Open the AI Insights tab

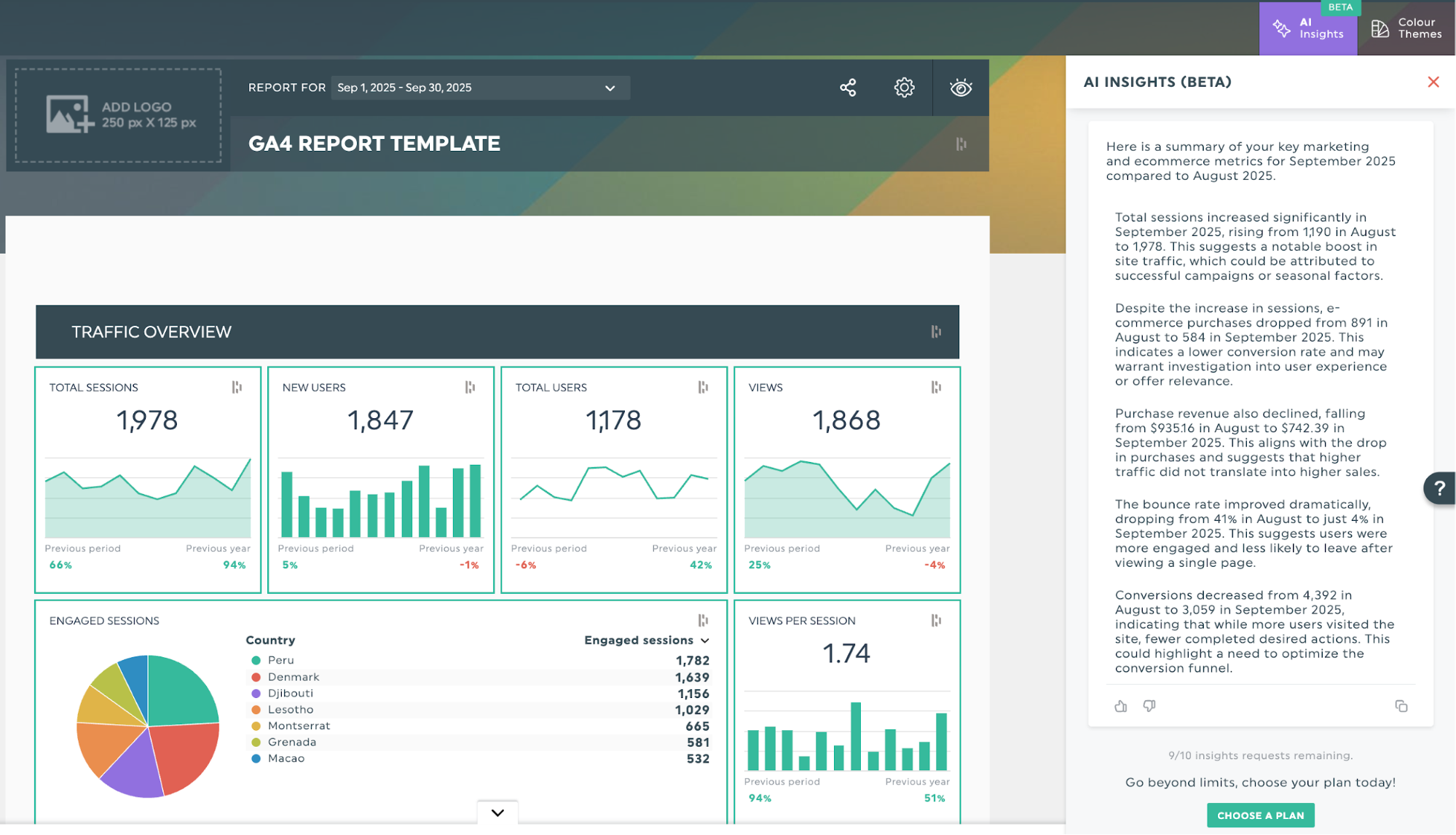pyautogui.click(x=1308, y=28)
